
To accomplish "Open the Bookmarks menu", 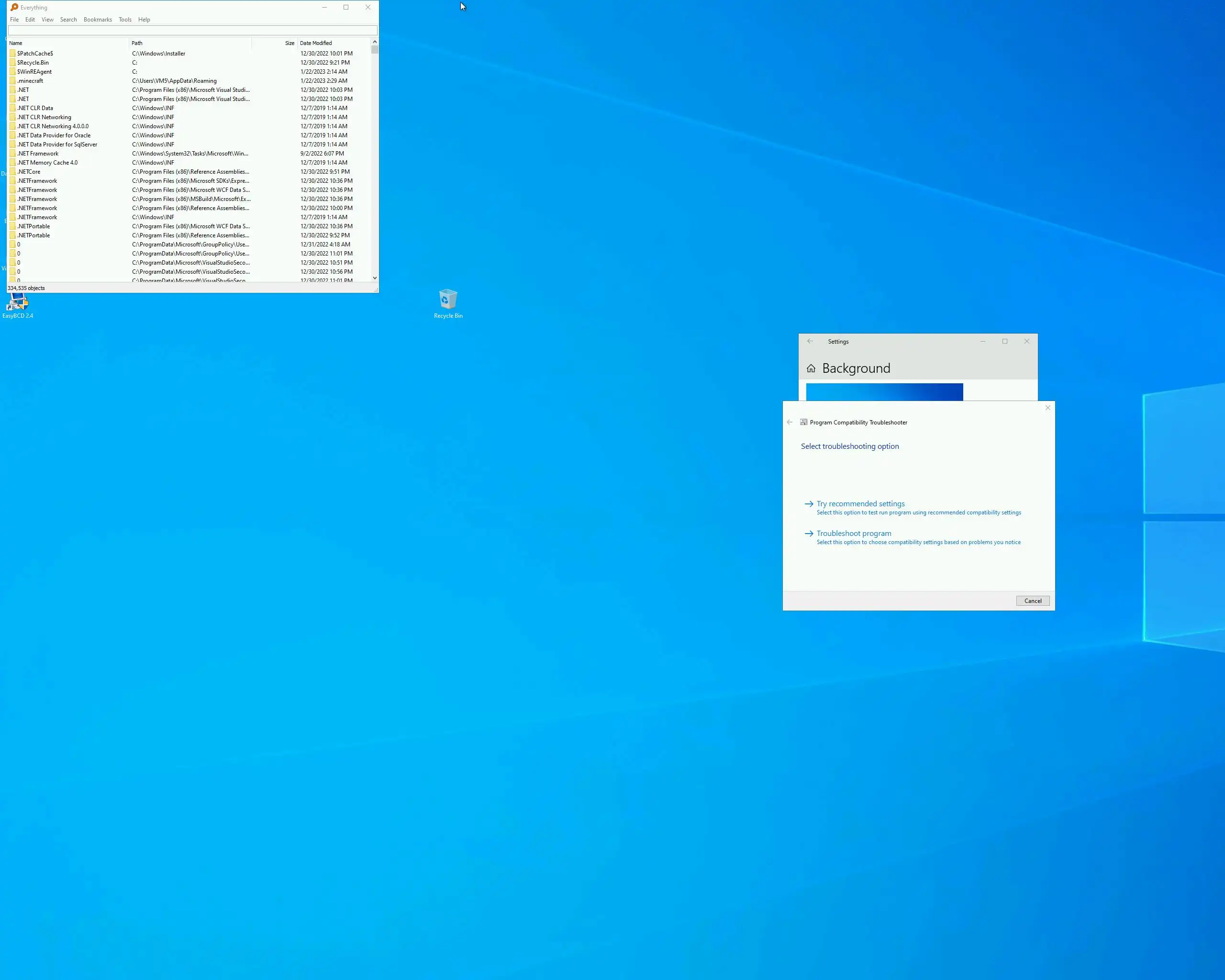I will tap(98, 19).
